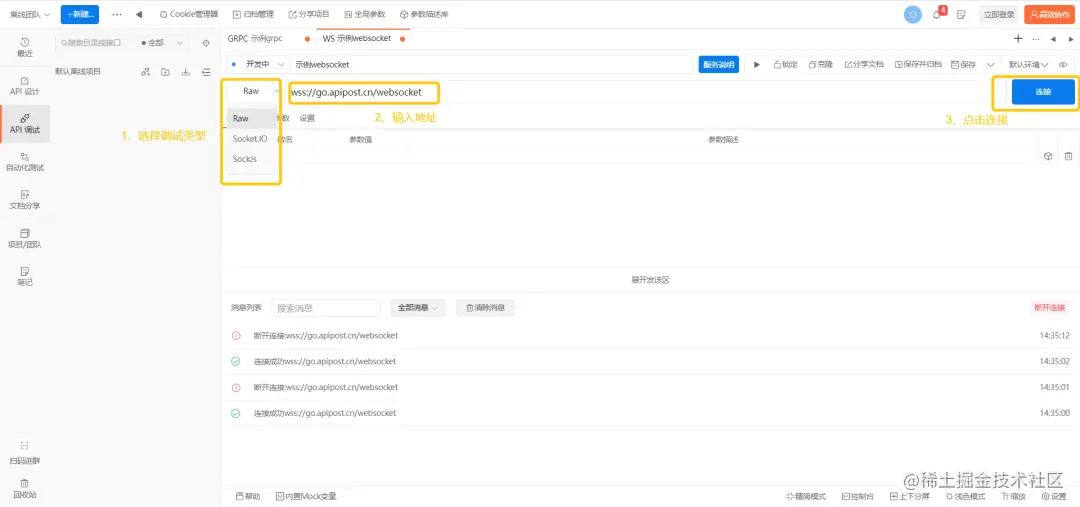Open the 最近 (Recent) sidebar section
1080x507 pixels.
[25, 48]
